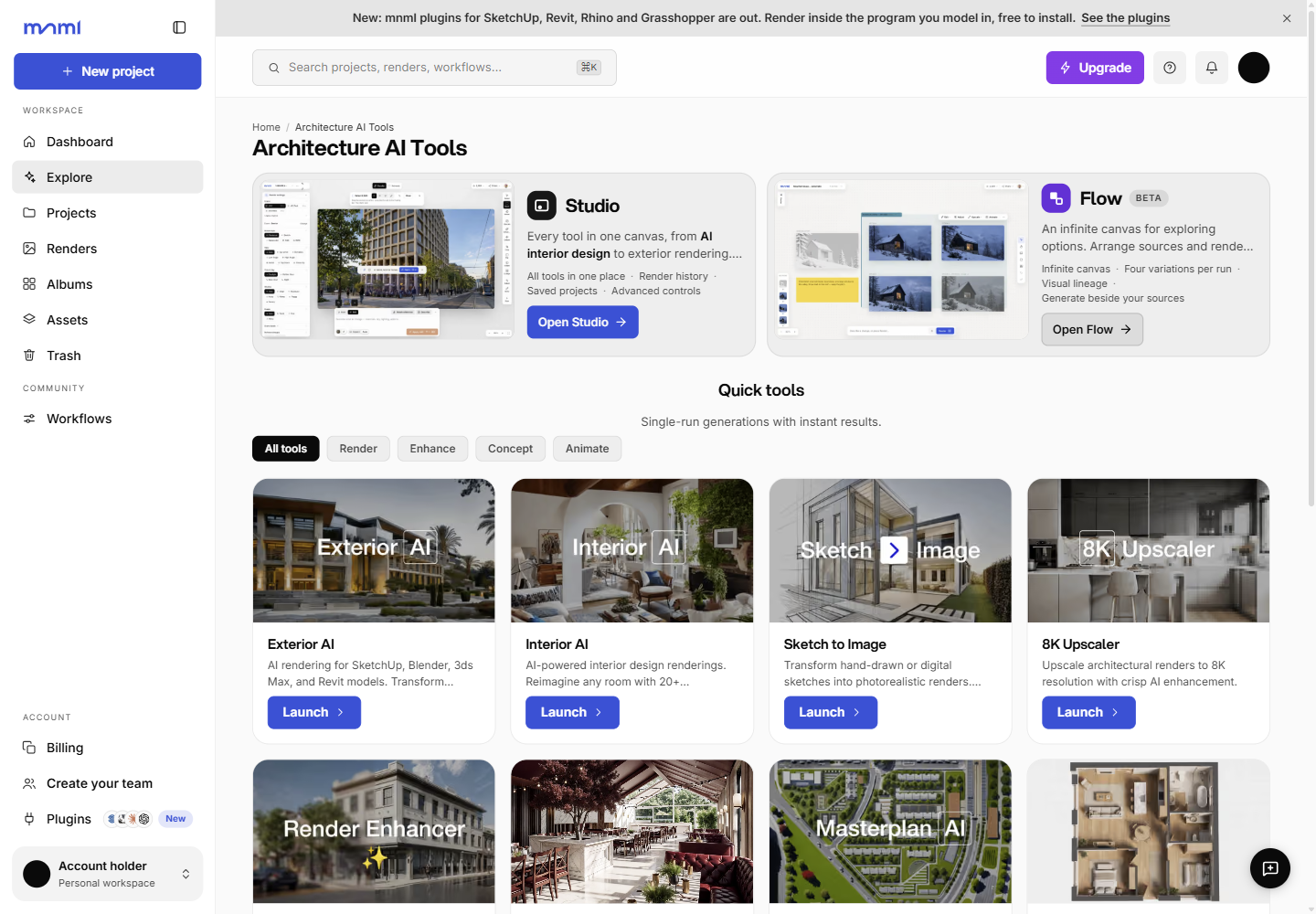Launch the Interior AI tool

click(x=572, y=712)
